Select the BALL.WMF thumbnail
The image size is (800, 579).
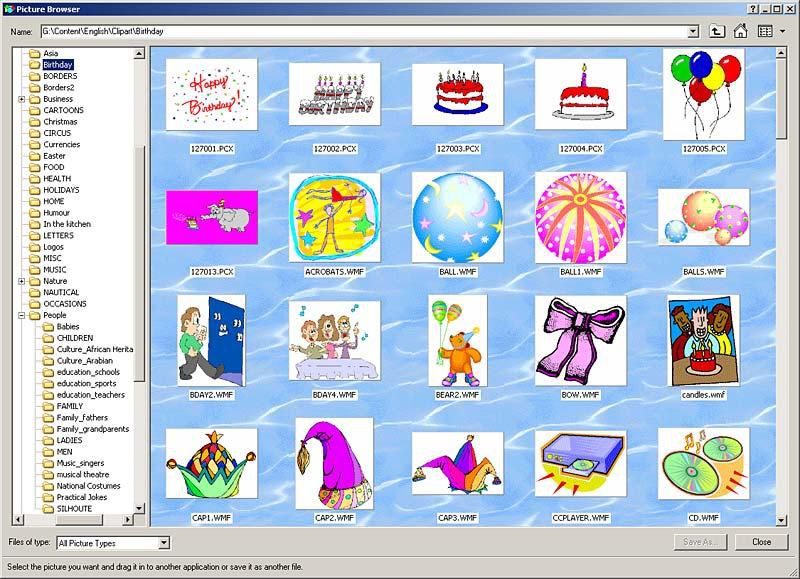pyautogui.click(x=457, y=217)
